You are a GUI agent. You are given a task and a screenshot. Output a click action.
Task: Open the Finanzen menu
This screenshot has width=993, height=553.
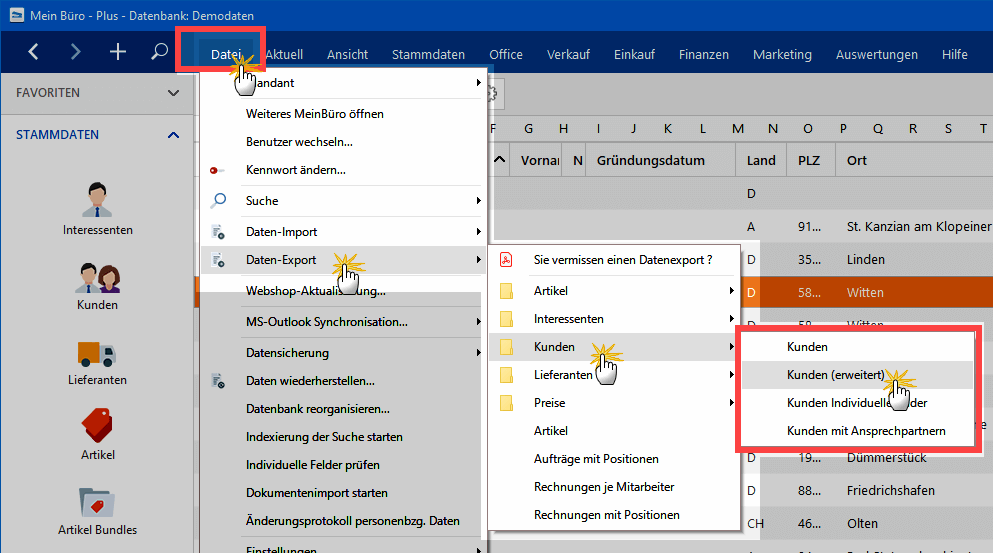[703, 55]
